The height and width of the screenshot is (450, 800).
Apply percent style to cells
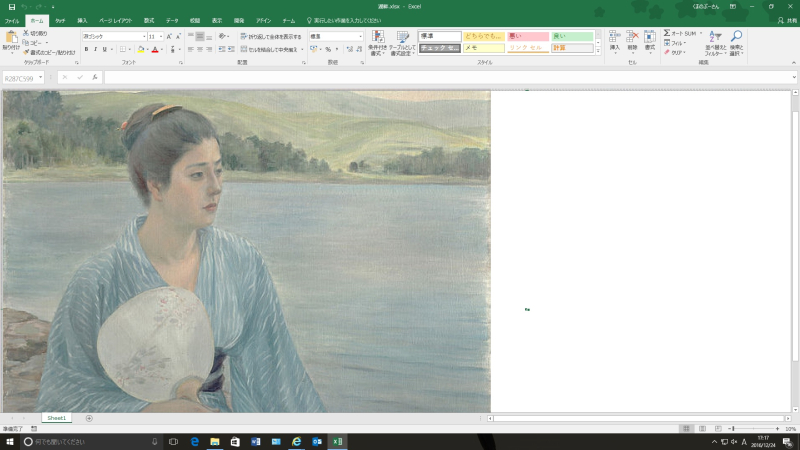click(328, 49)
